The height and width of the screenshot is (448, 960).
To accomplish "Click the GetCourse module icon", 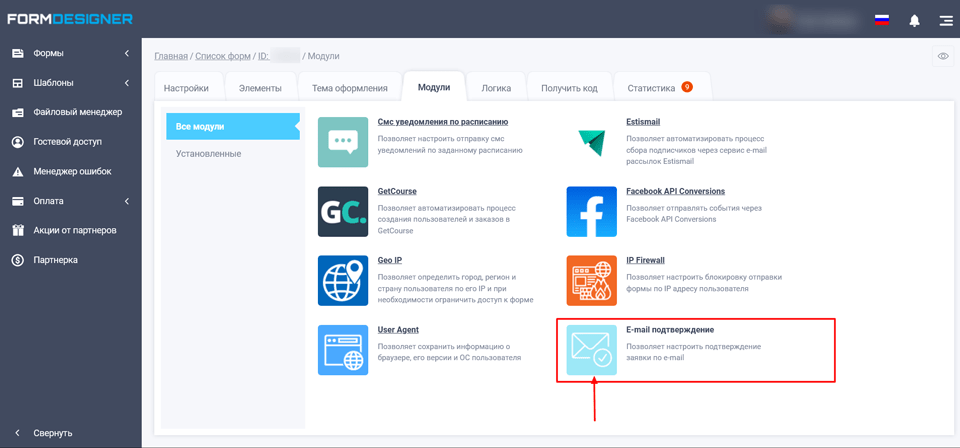I will 343,211.
